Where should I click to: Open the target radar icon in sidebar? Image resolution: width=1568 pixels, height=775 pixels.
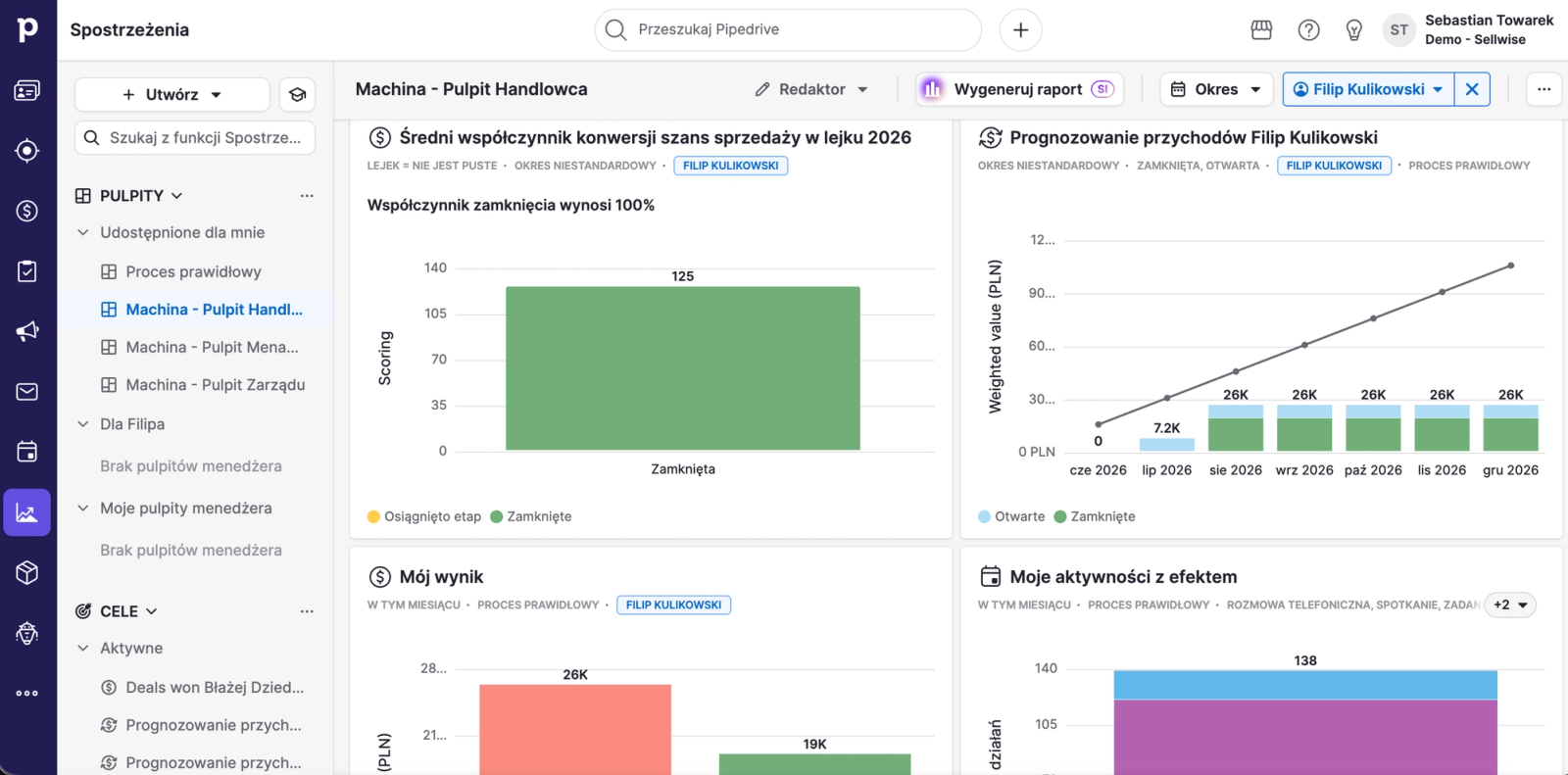pos(27,151)
